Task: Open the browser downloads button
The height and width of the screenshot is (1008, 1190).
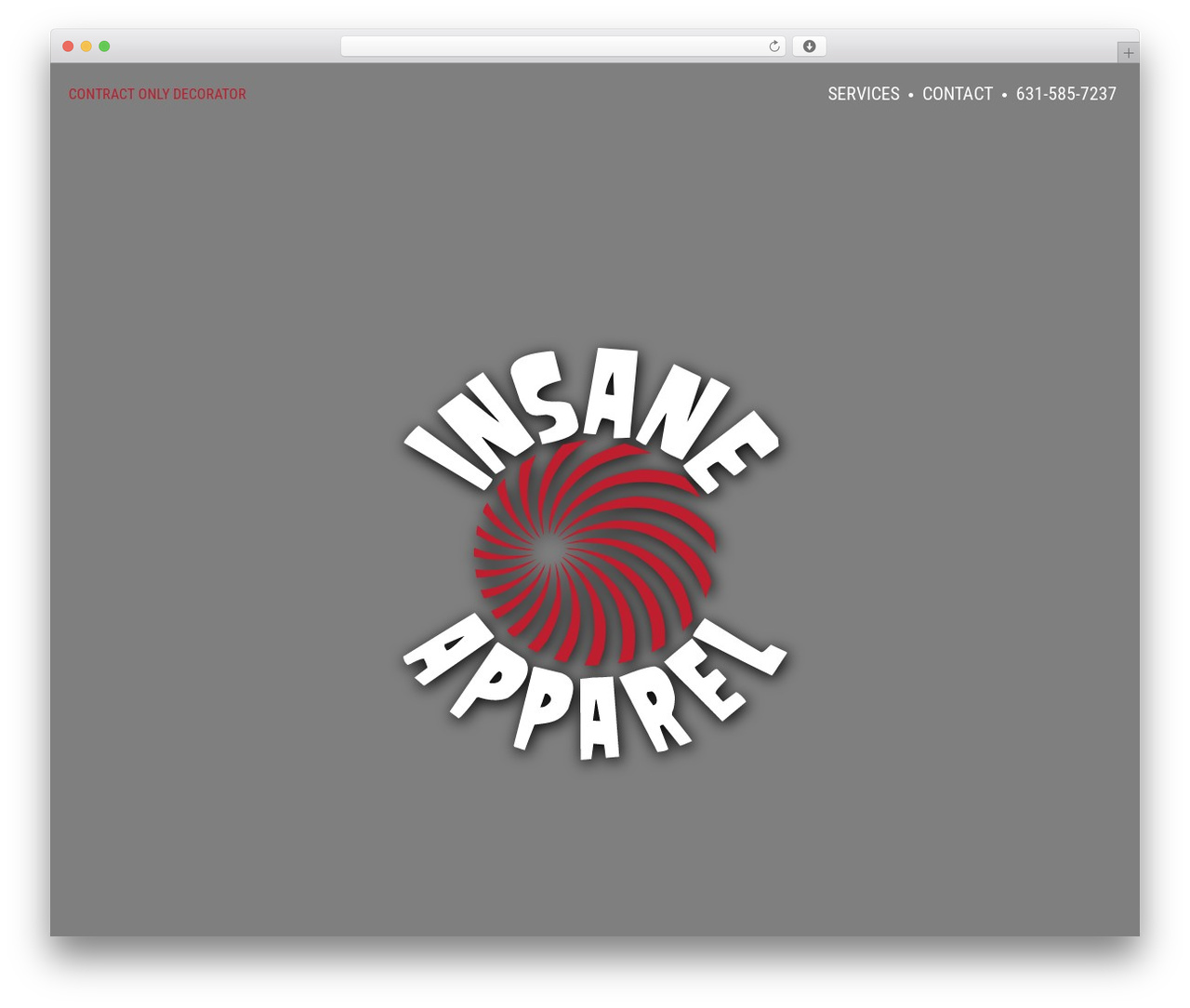Action: (809, 46)
